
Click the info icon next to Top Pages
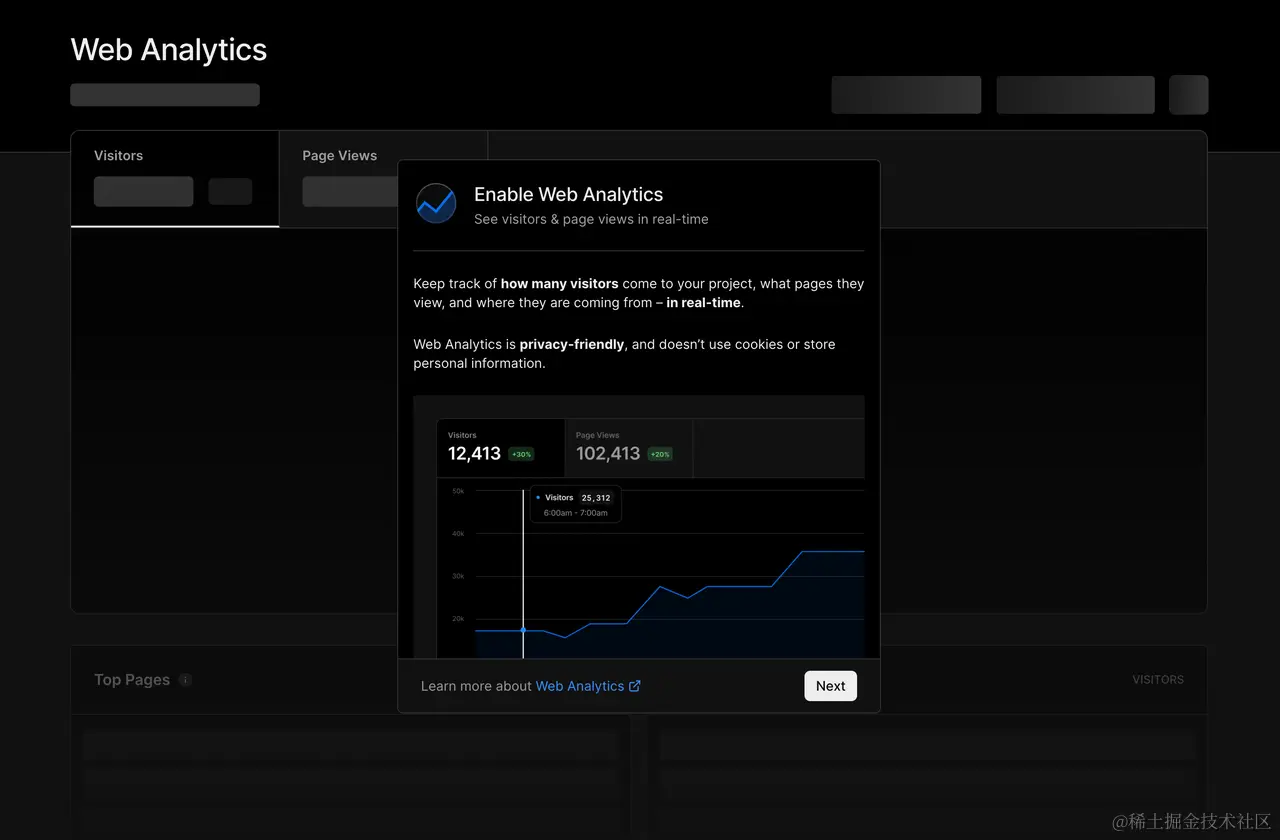185,680
